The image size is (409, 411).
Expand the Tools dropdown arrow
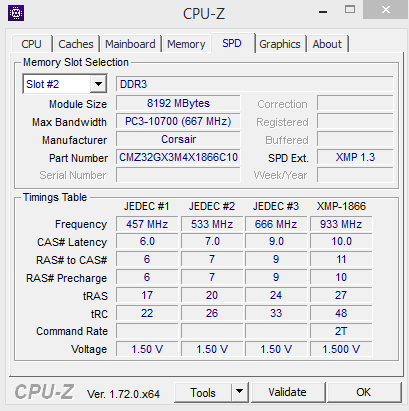coord(239,392)
